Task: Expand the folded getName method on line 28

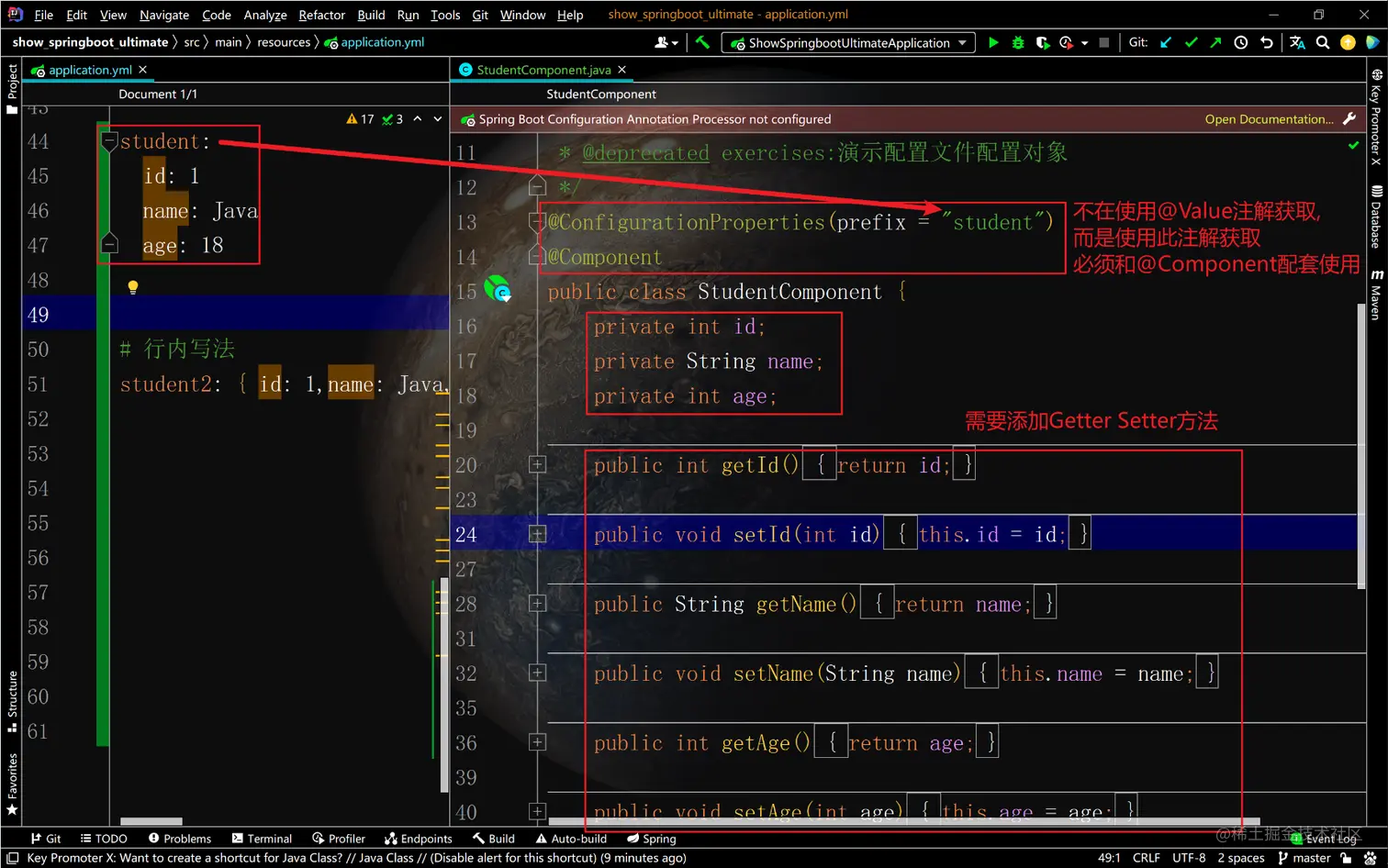Action: click(x=538, y=604)
